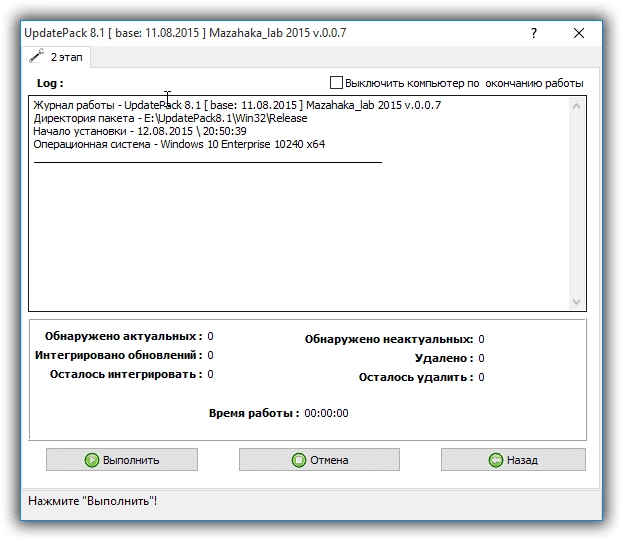Screen dimensions: 623x541
Task: Close the UpdatePack window
Action: (579, 33)
